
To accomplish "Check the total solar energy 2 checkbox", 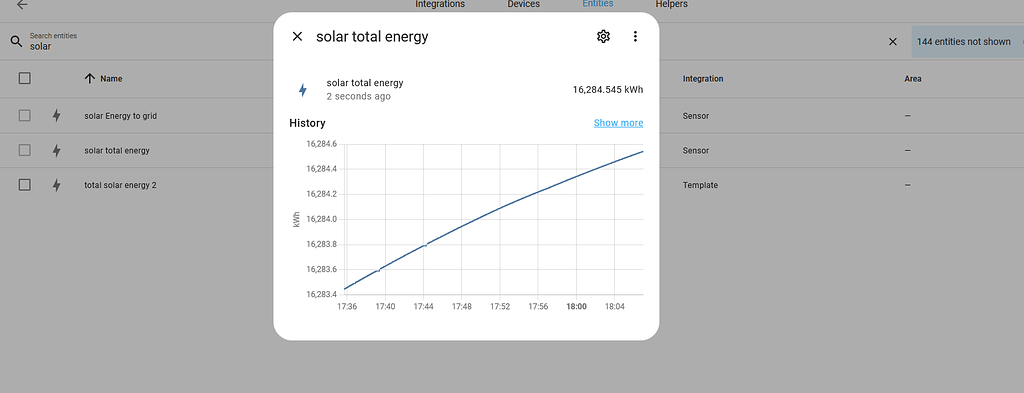I will click(25, 185).
